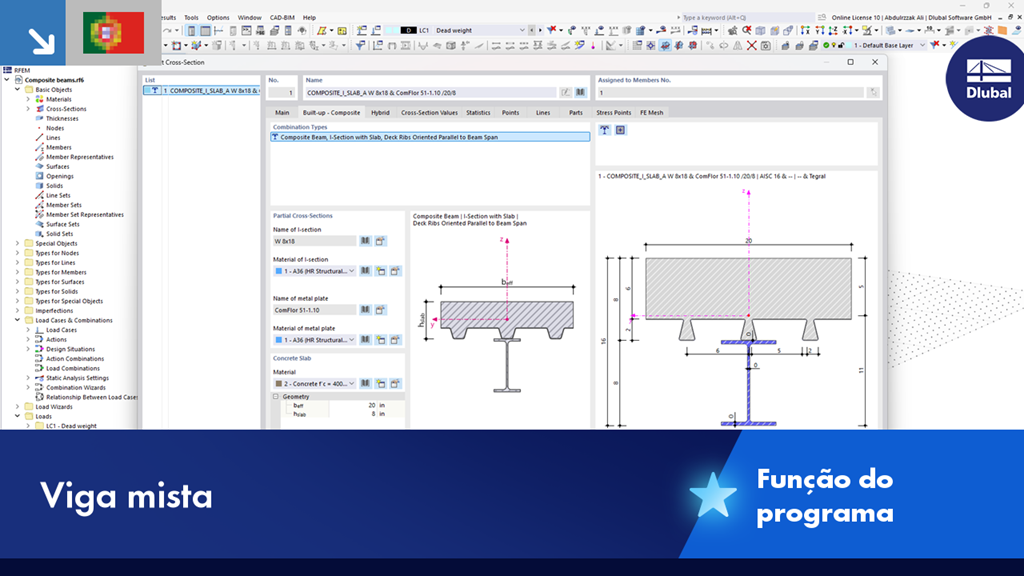Open the Help menu
Image resolution: width=1024 pixels, height=576 pixels.
click(310, 18)
